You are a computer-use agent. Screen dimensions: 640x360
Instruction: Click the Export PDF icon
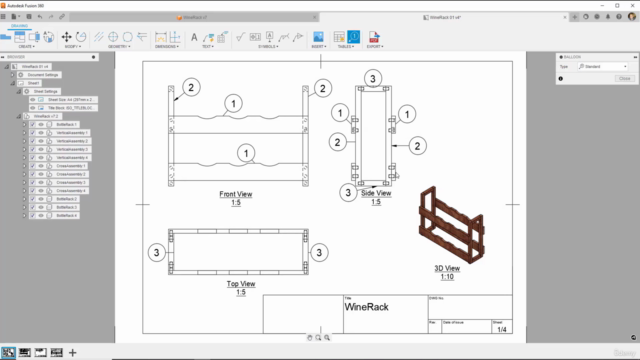[374, 37]
